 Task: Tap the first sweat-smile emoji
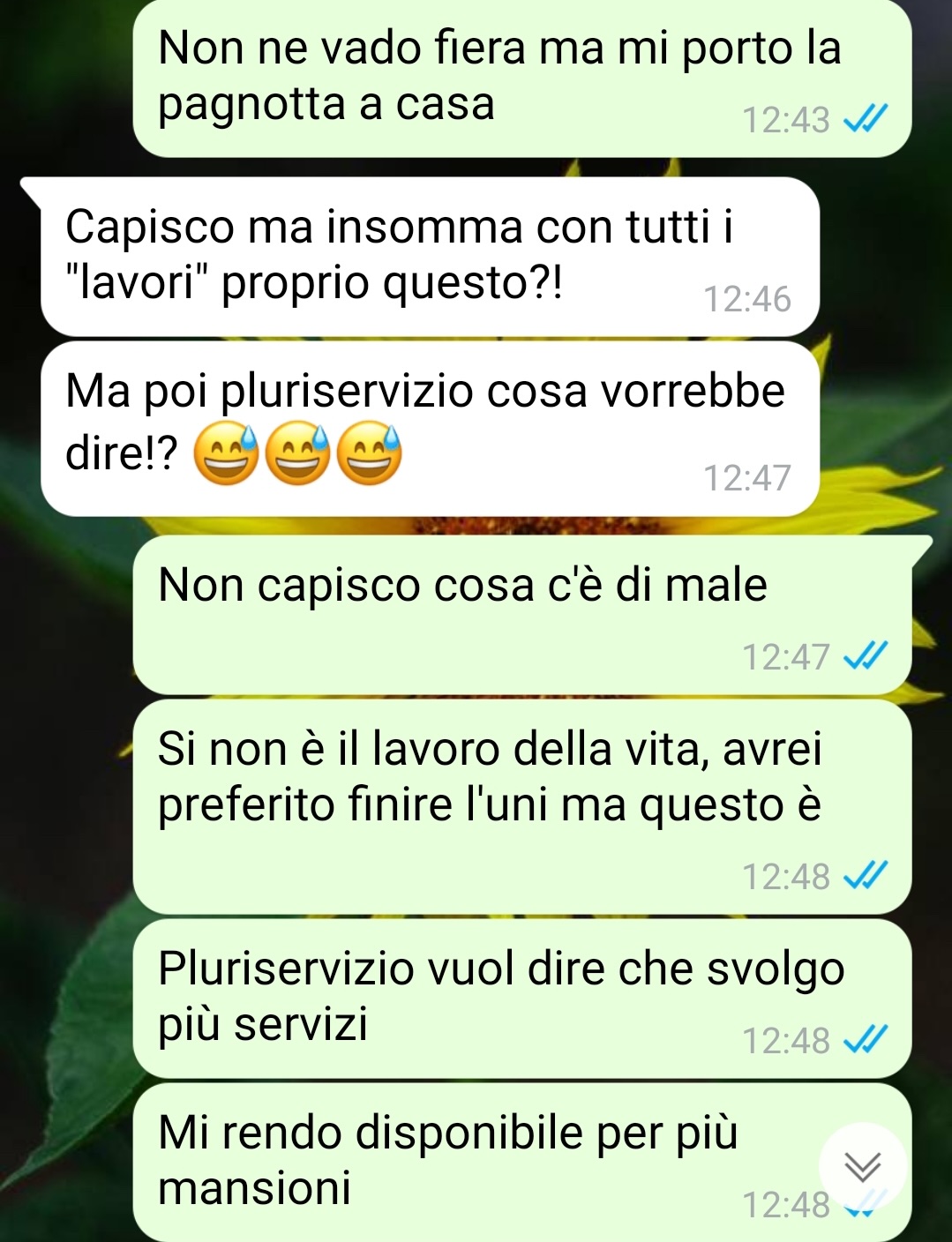click(226, 454)
